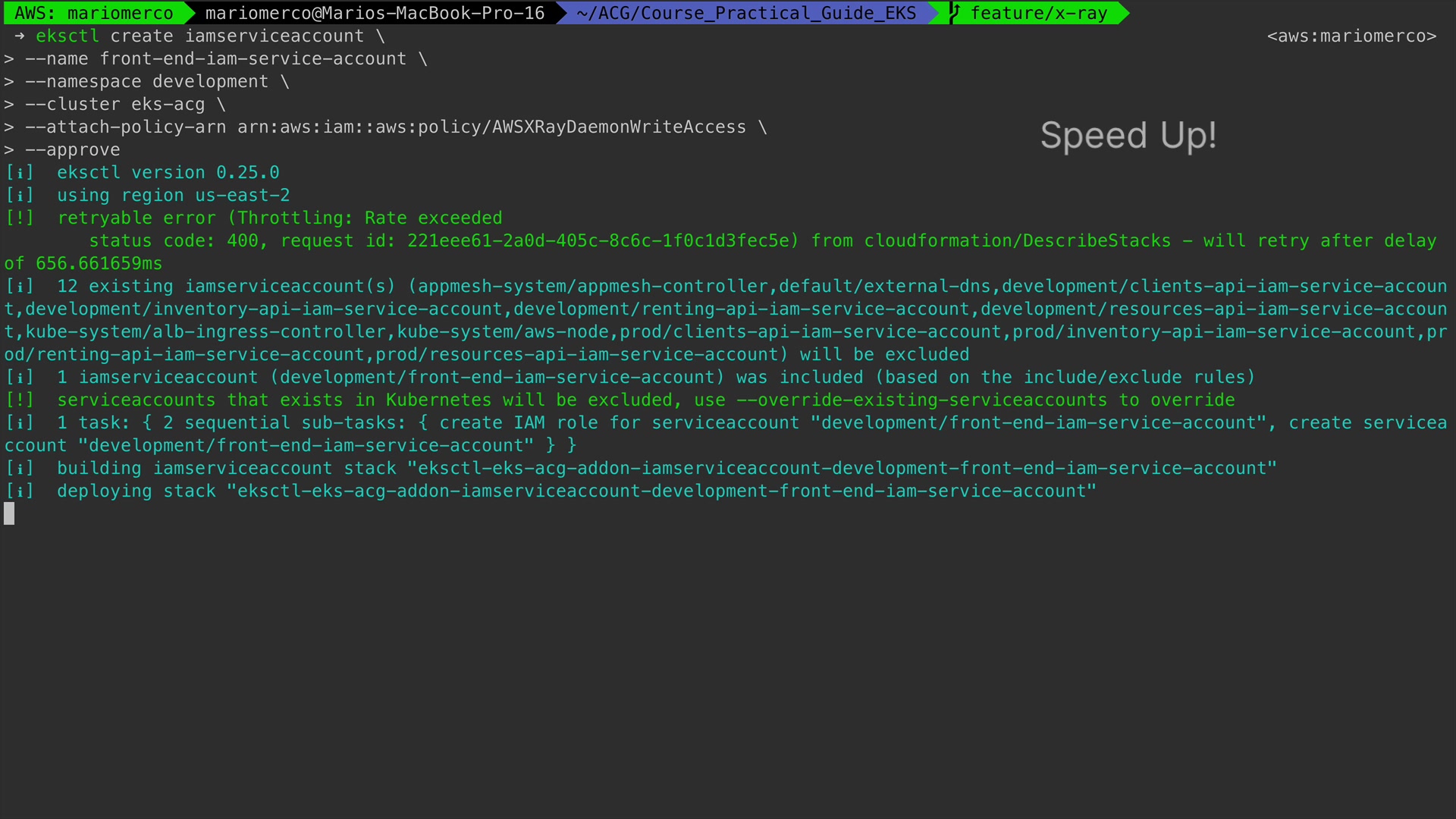Screen dimensions: 1456x819
Task: Click the eksctl command word
Action: point(67,36)
